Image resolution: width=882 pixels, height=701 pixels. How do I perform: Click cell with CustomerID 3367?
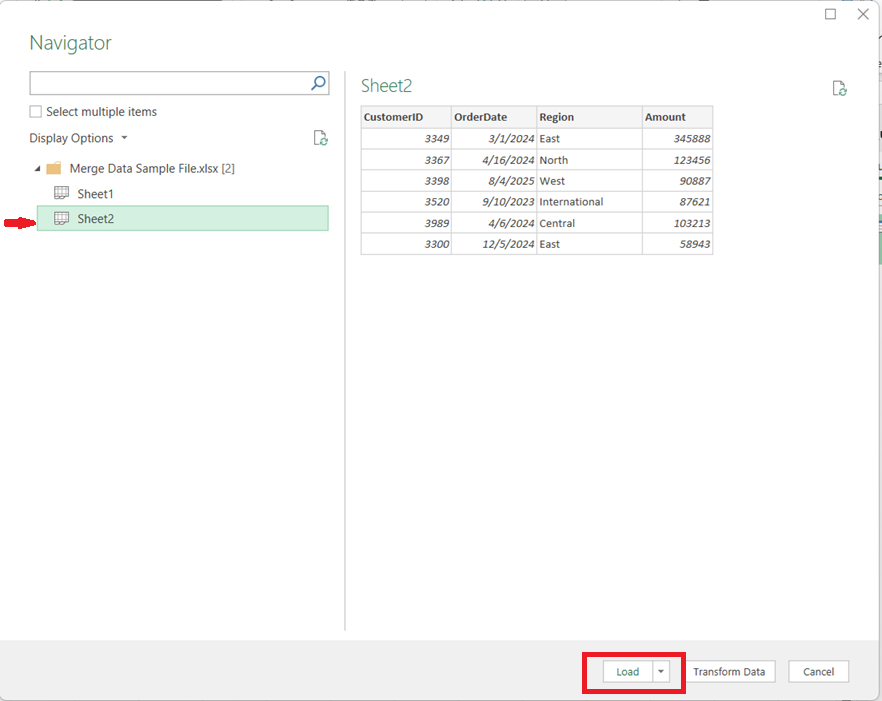(x=406, y=160)
